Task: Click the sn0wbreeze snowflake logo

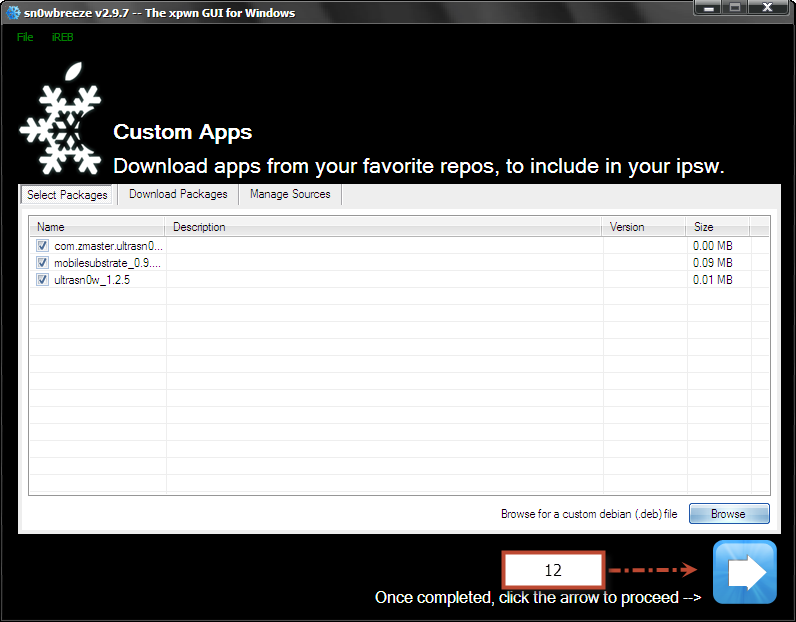Action: click(x=62, y=124)
